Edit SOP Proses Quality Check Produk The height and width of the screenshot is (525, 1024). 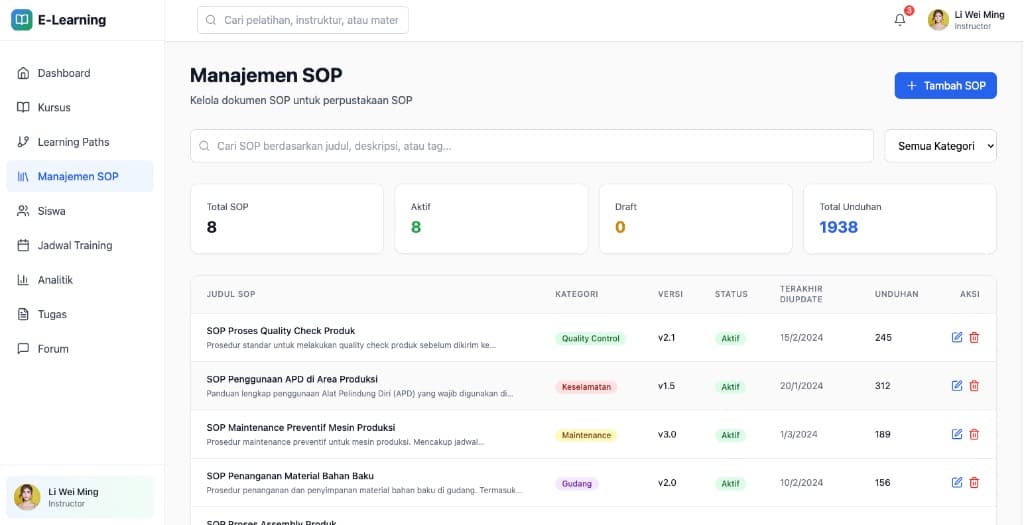[957, 338]
